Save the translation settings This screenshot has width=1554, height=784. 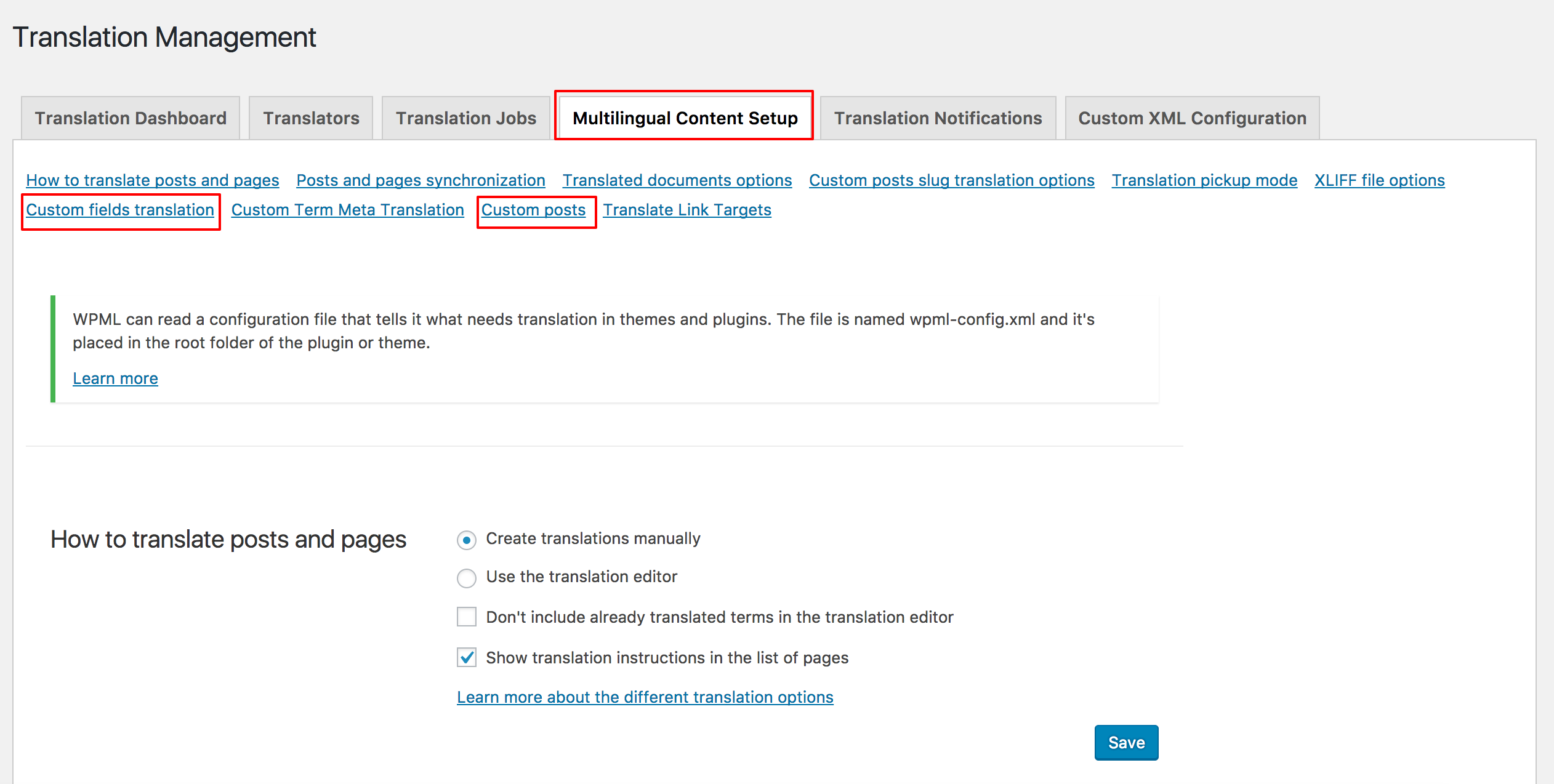pos(1126,742)
